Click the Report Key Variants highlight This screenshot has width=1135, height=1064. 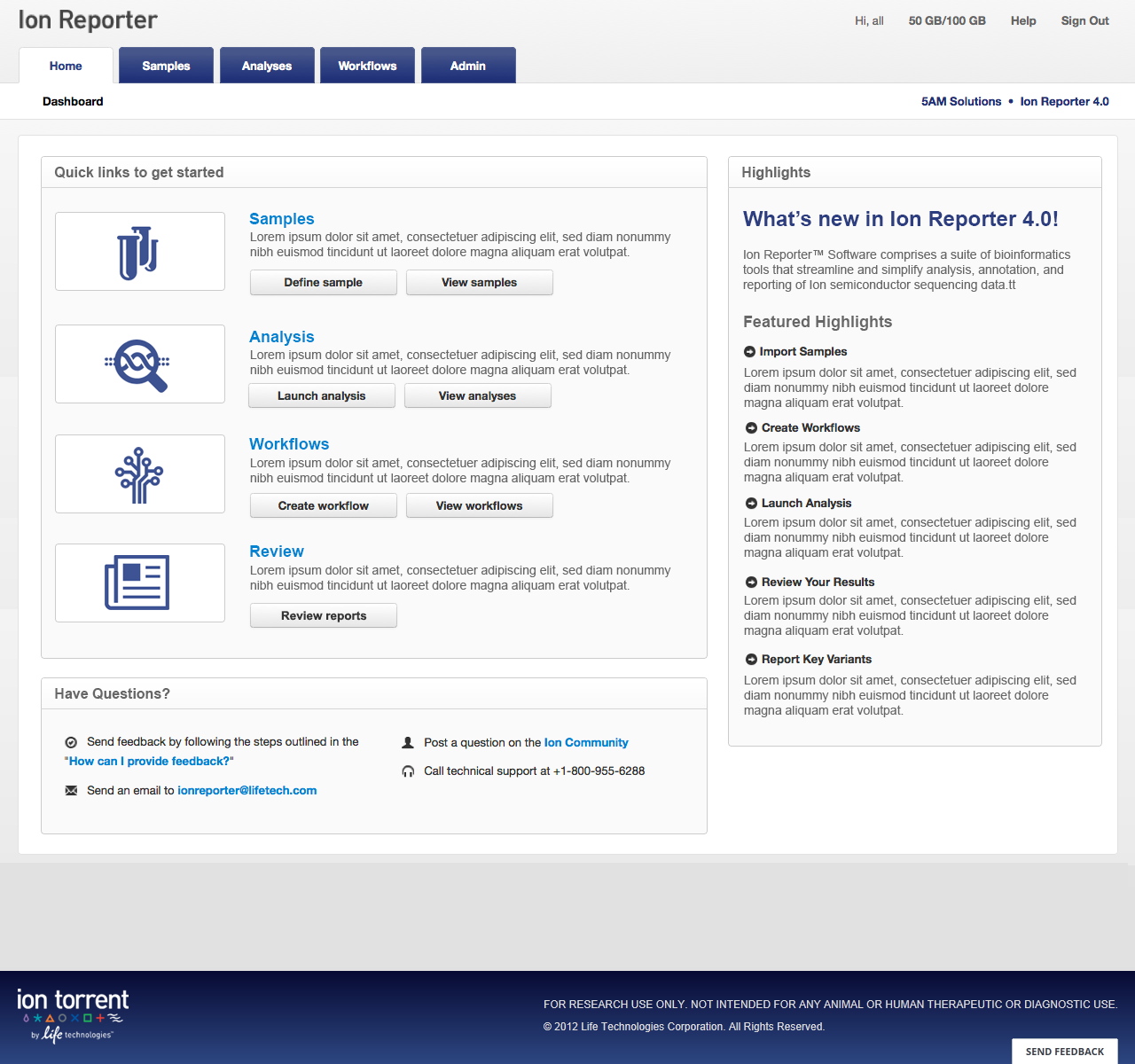817,660
